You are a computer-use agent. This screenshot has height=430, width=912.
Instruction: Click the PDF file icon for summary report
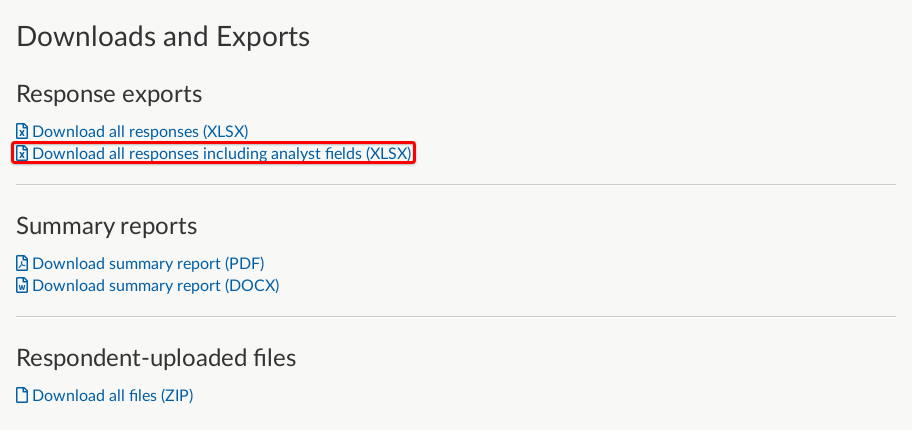[x=22, y=264]
